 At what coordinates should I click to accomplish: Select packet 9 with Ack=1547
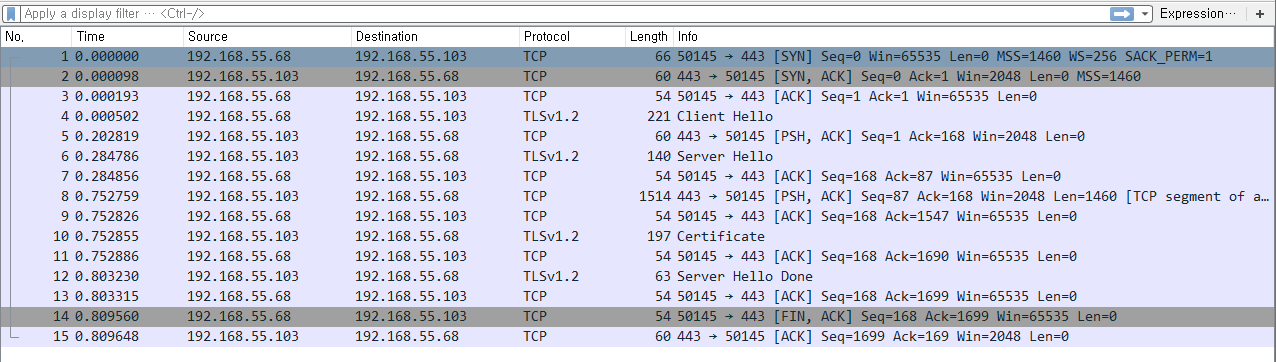(x=638, y=216)
